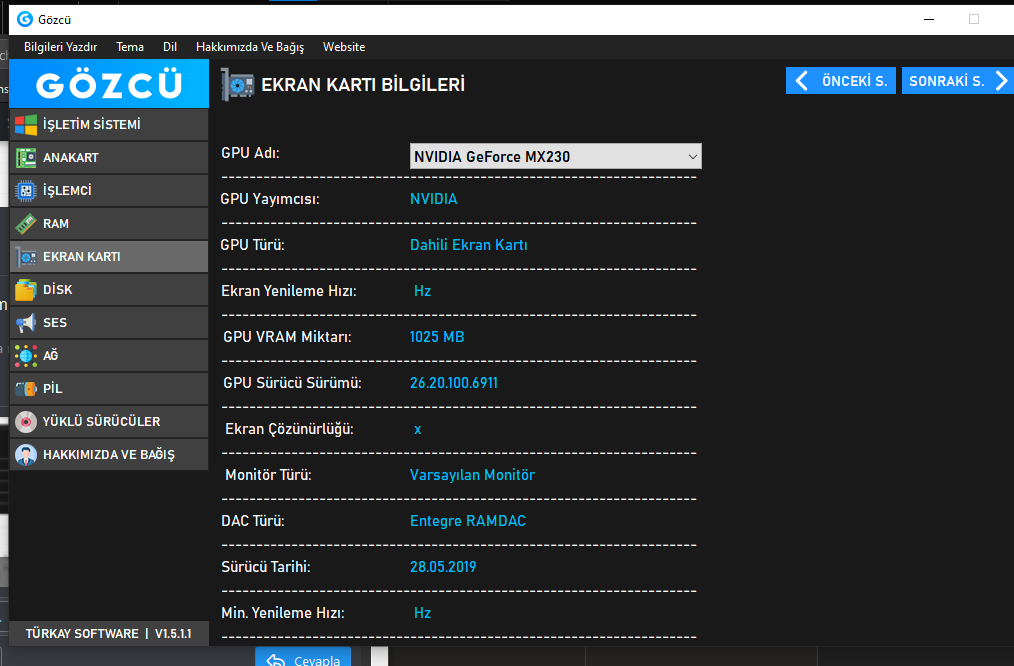Minimize the Gözcü window
The image size is (1014, 666).
(929, 19)
